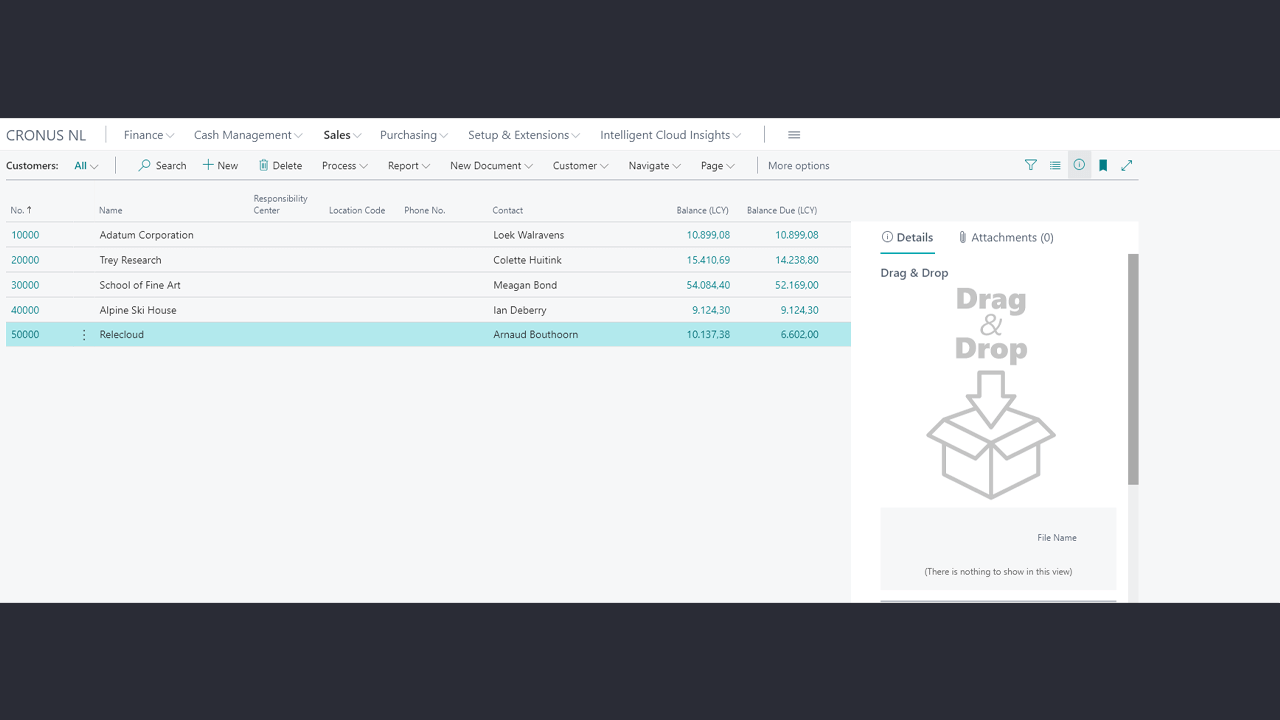Click the bookmark page icon
The image size is (1280, 720).
[1103, 166]
